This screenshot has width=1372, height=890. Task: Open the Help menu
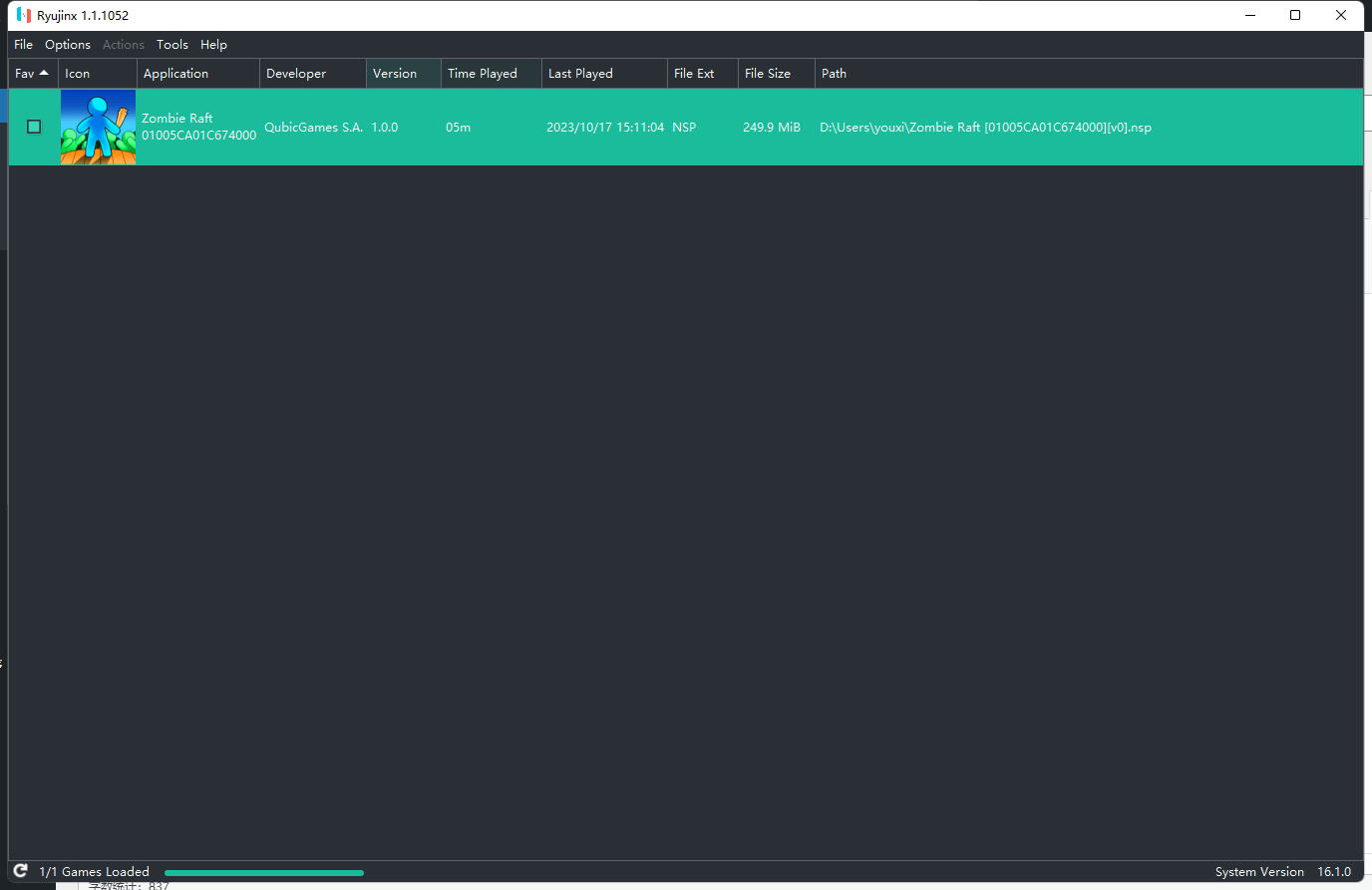(x=213, y=45)
